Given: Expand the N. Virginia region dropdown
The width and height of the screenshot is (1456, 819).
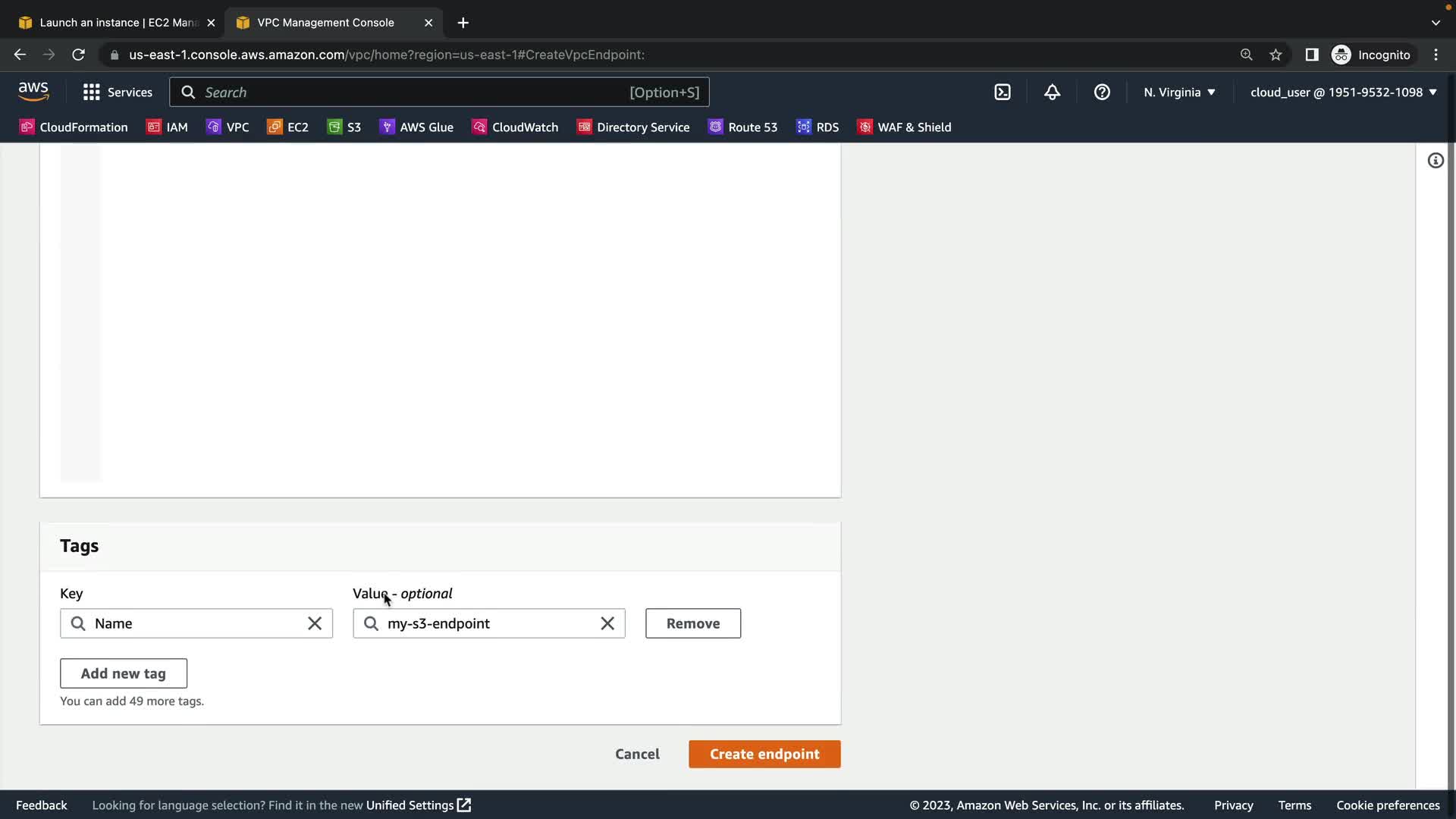Looking at the screenshot, I should [1179, 93].
